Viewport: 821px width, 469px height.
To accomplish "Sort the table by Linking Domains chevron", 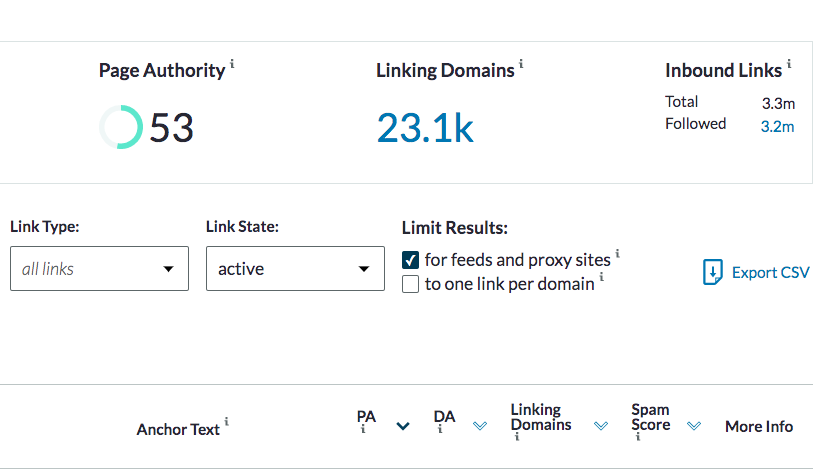I will tap(601, 426).
